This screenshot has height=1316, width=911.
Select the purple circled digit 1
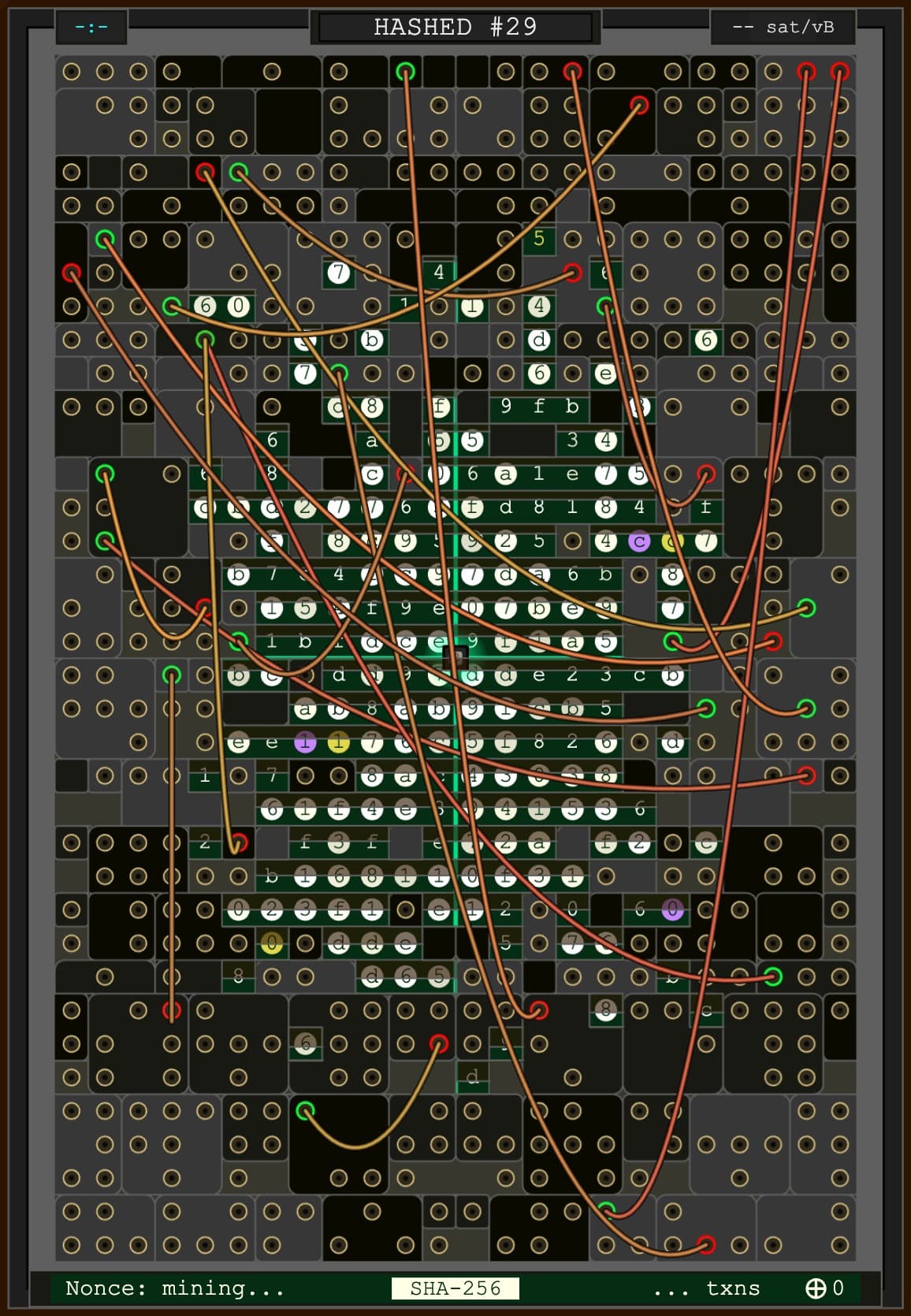(x=305, y=742)
